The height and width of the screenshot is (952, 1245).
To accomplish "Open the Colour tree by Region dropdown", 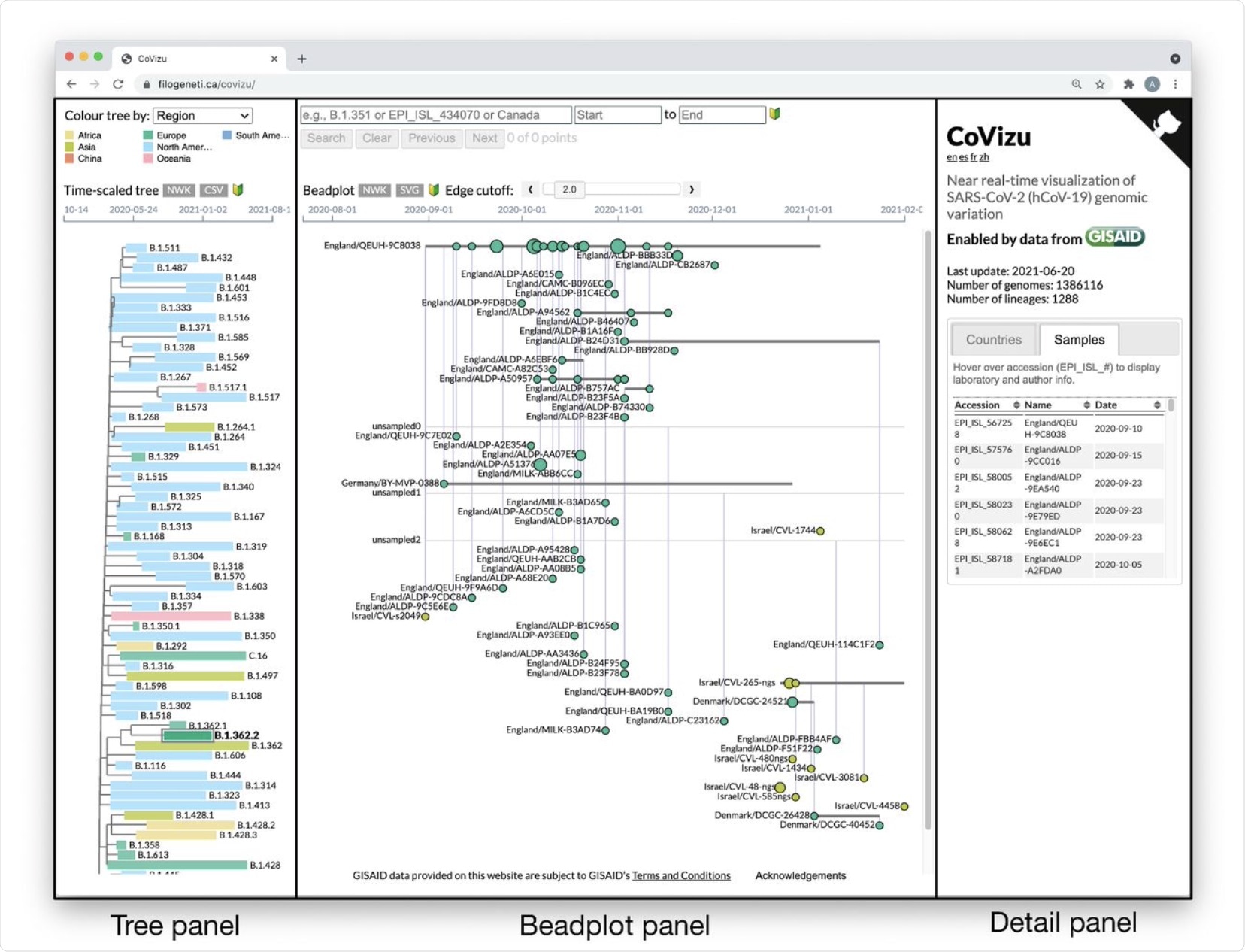I will pos(202,116).
